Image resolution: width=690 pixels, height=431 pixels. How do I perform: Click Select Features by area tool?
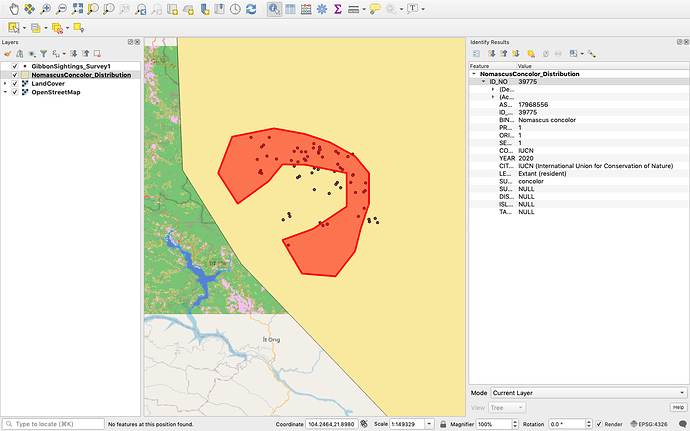14,28
